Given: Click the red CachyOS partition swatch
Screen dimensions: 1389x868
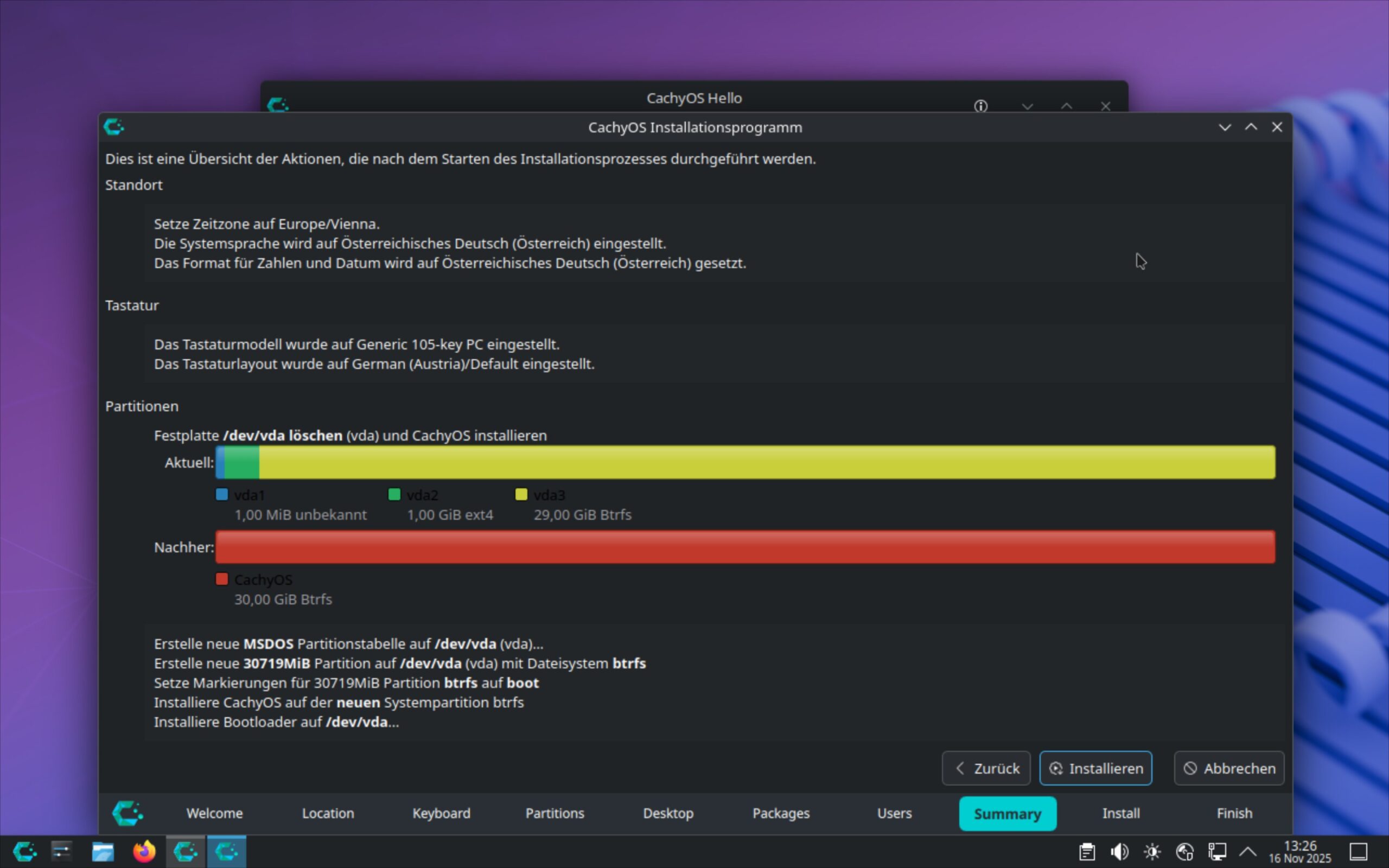Looking at the screenshot, I should coord(221,579).
